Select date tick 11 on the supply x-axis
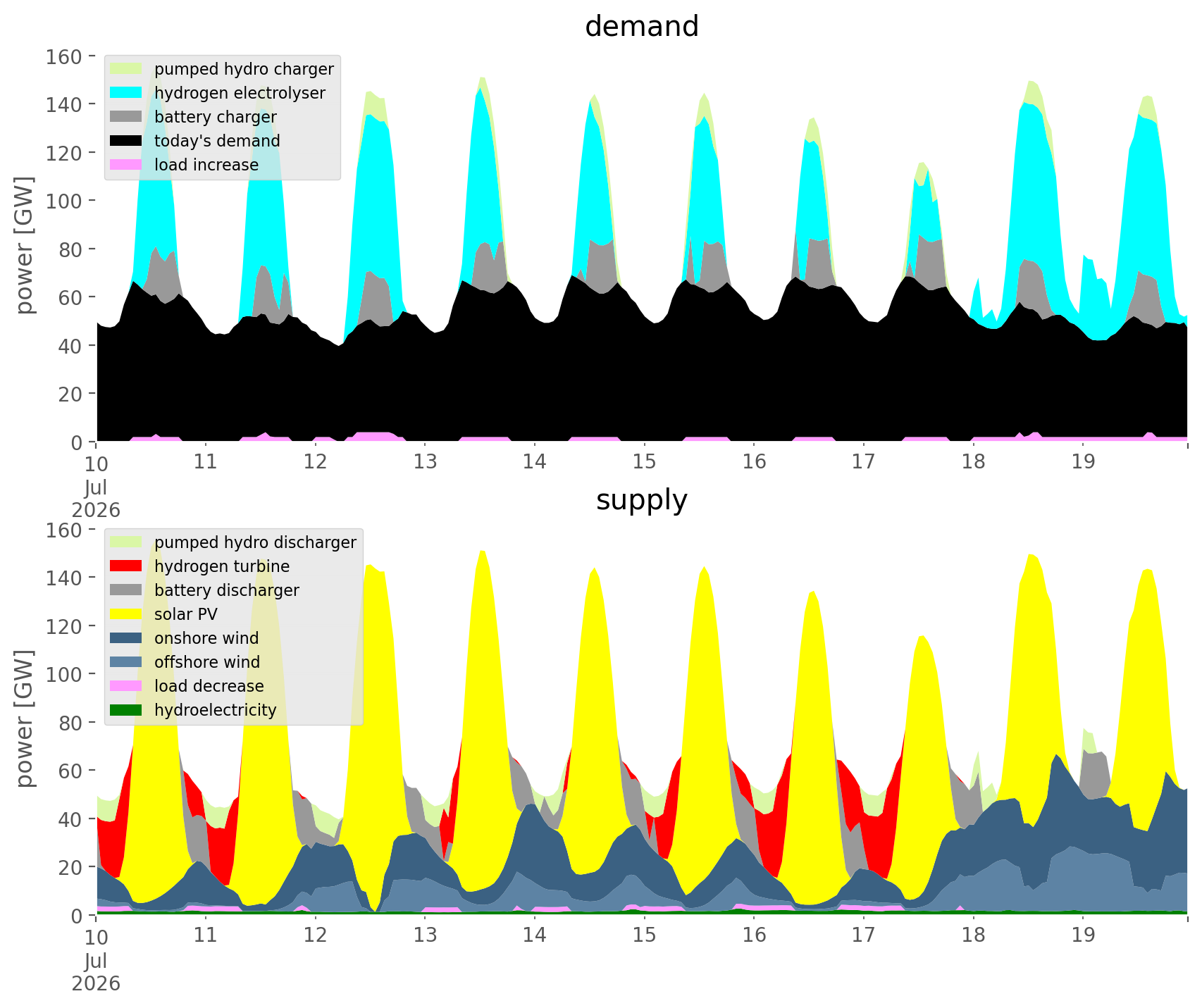This screenshot has width=1202, height=1008. [x=206, y=935]
